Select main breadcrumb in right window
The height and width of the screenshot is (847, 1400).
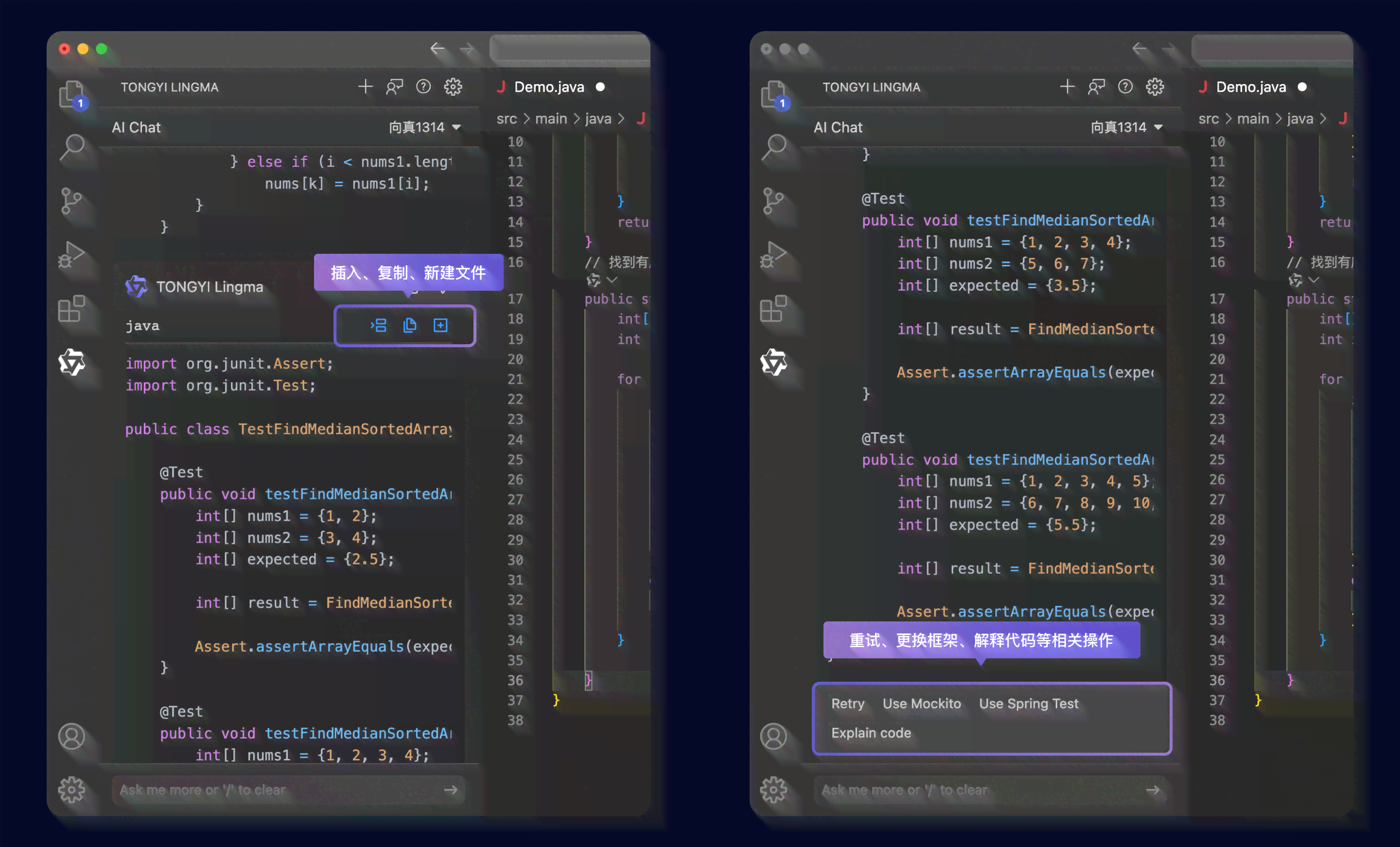[1253, 119]
